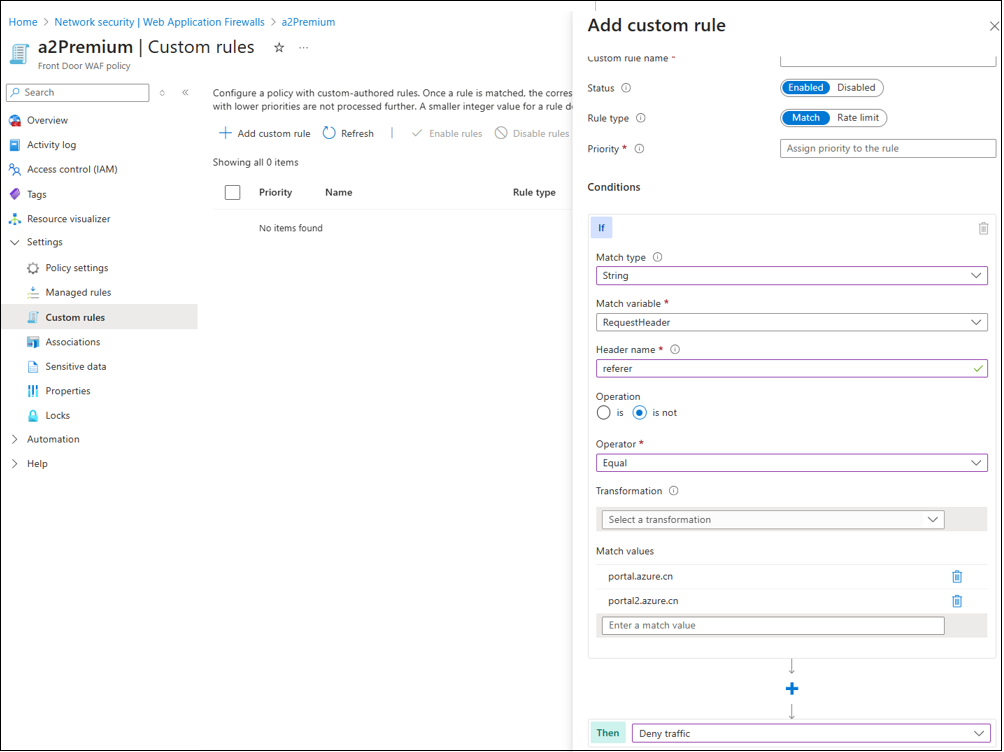
Task: Click the info icon beside Priority
Action: (639, 149)
